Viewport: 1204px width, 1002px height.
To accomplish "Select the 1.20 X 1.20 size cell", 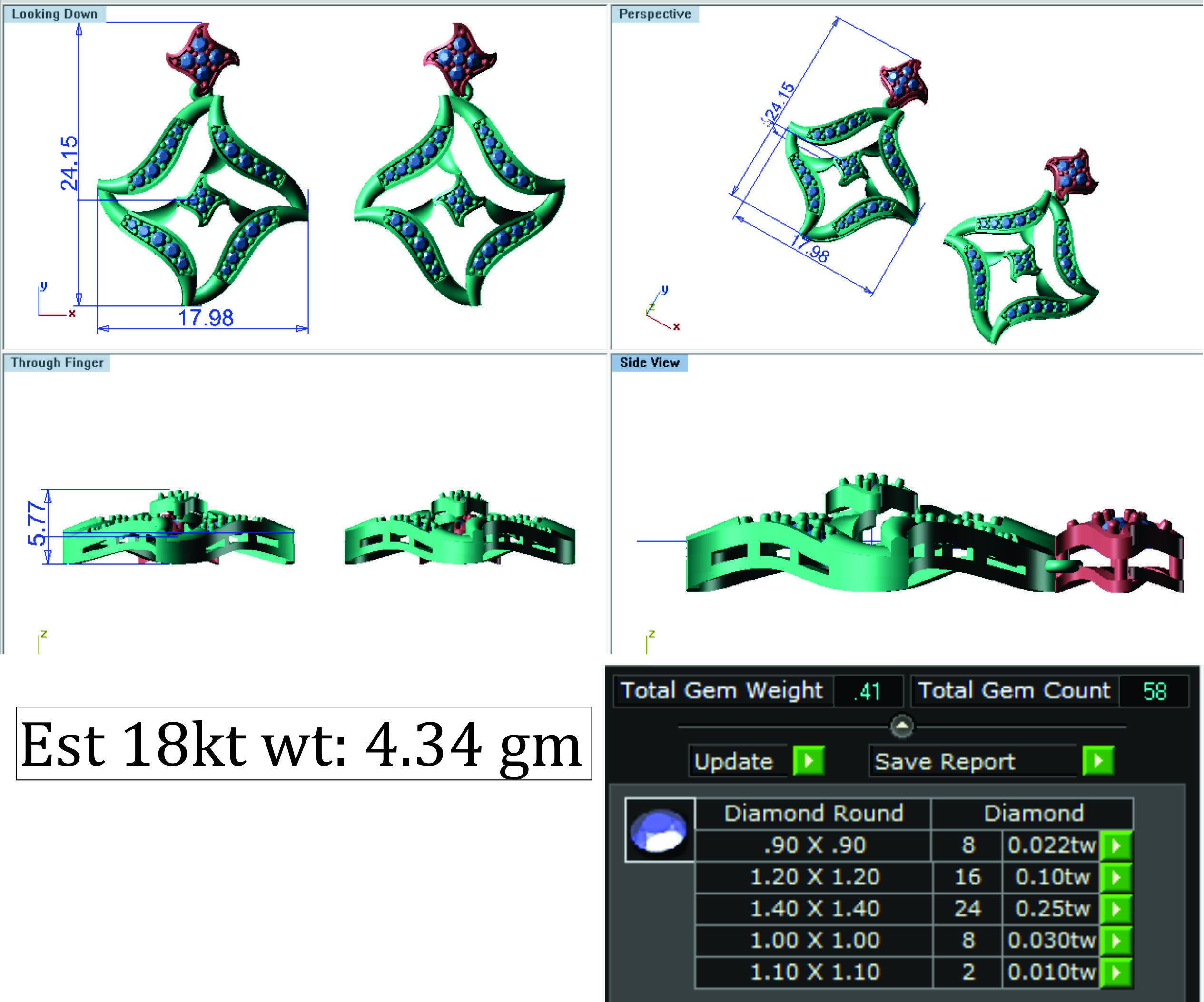I will pyautogui.click(x=814, y=877).
